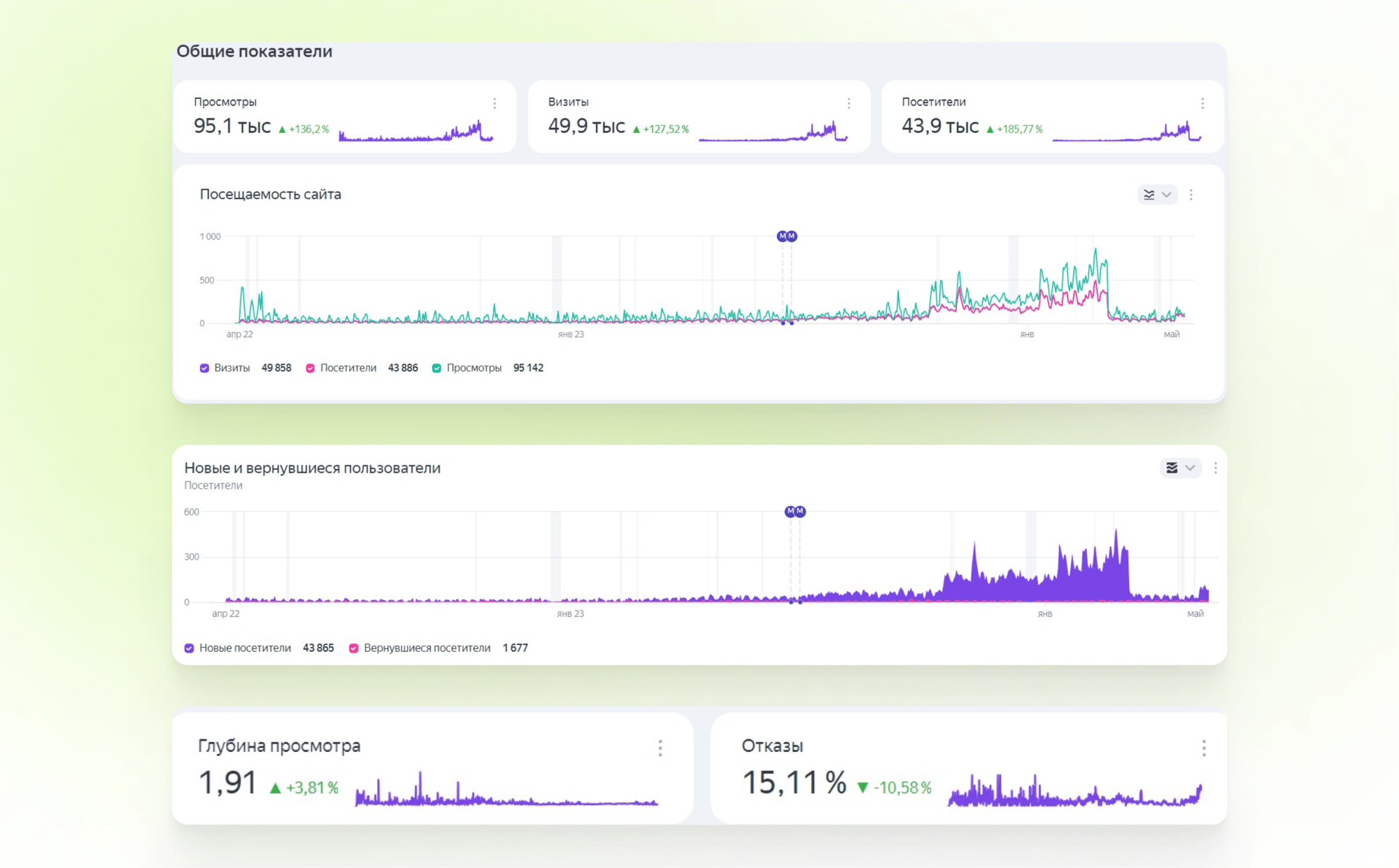Click the -10,58% bounce change indicator
Screen dimensions: 1399x868
pyautogui.click(x=895, y=788)
